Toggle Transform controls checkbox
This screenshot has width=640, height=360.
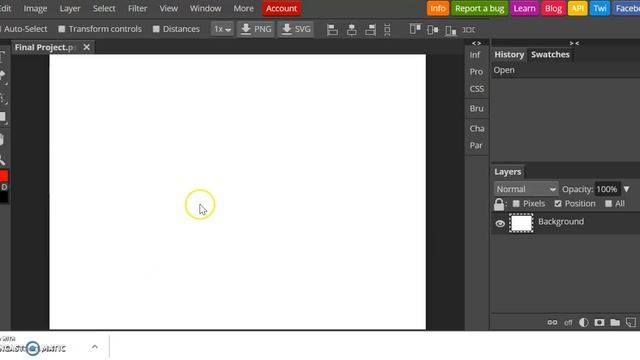click(x=62, y=29)
